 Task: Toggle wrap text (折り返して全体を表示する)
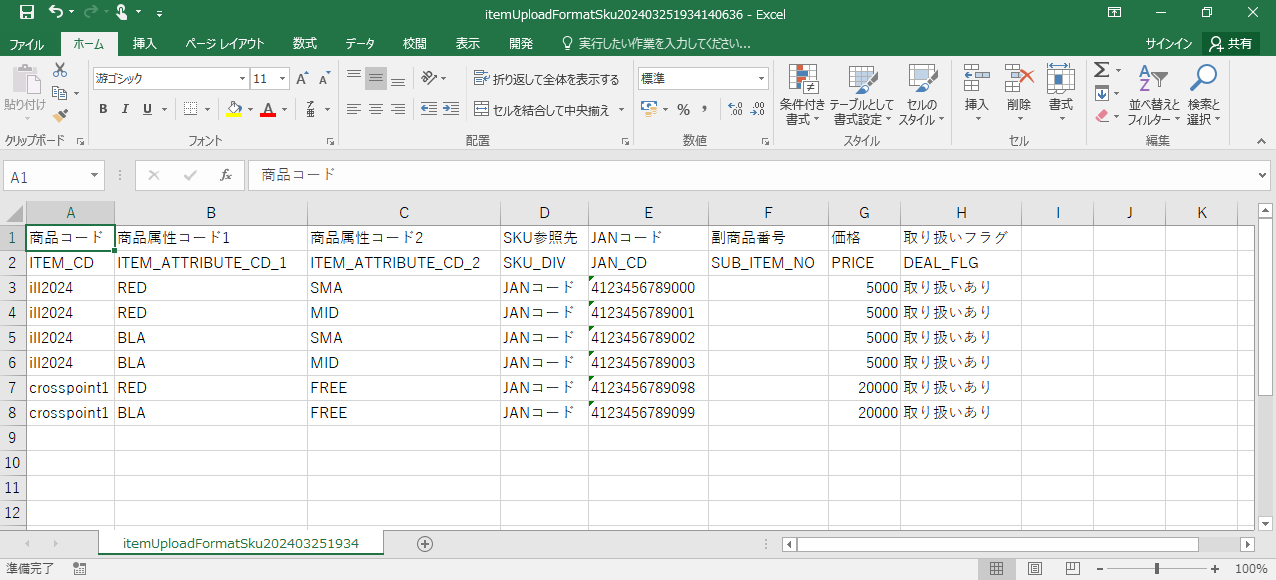pos(546,79)
